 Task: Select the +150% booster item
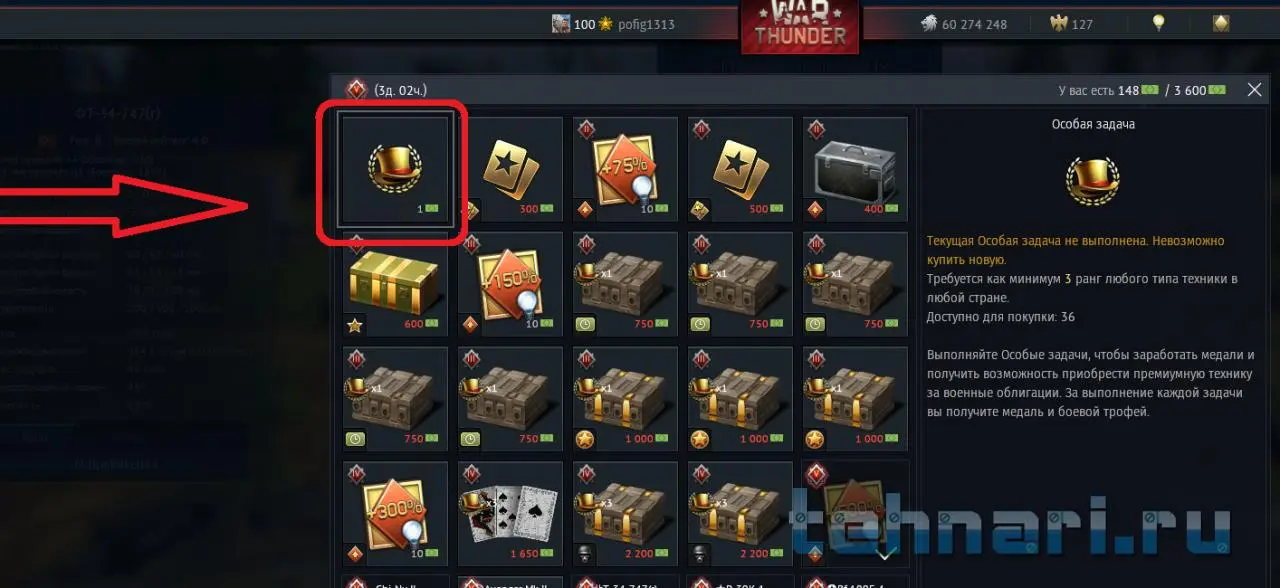coord(511,284)
